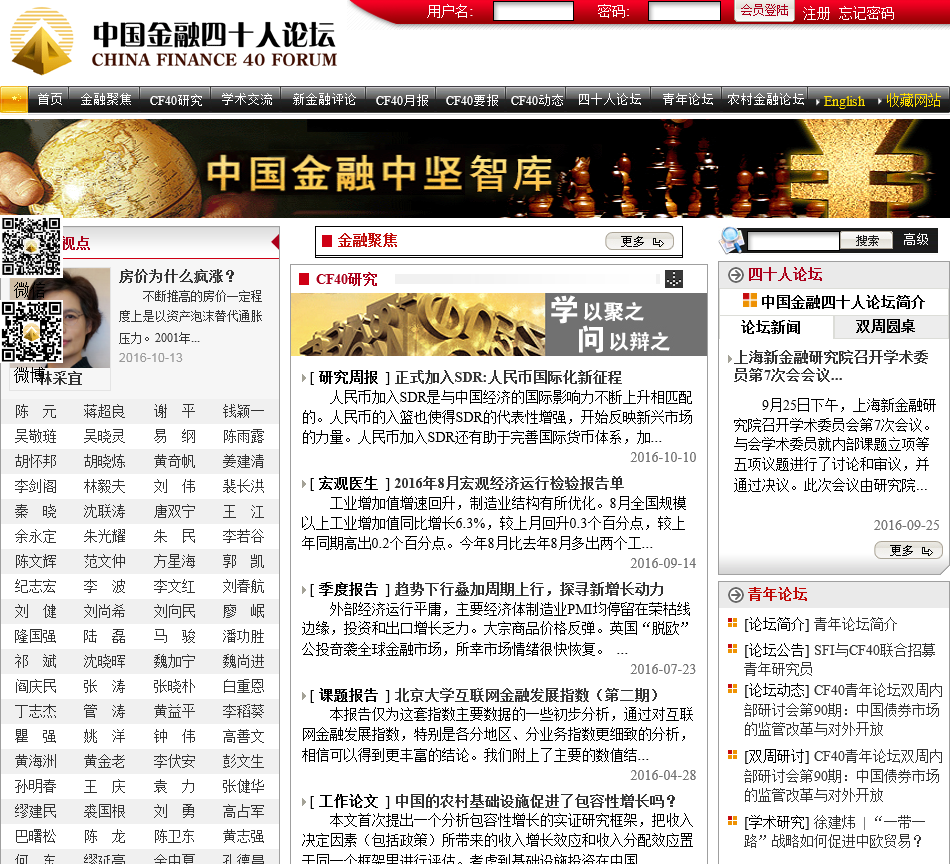
Task: Click member name 蒋超良
Action: (x=104, y=412)
